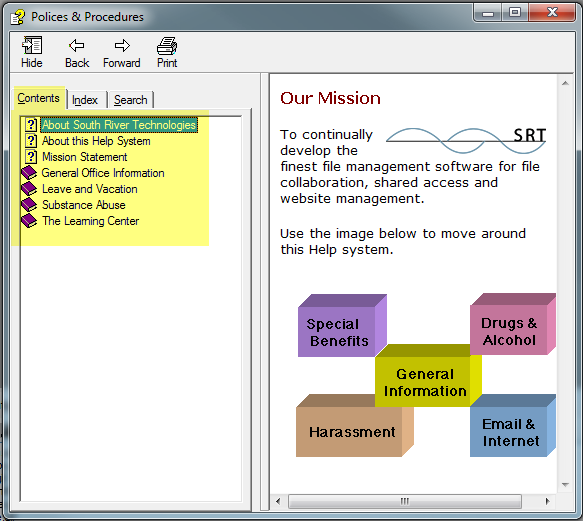Click the General Information yellow block

click(x=428, y=376)
